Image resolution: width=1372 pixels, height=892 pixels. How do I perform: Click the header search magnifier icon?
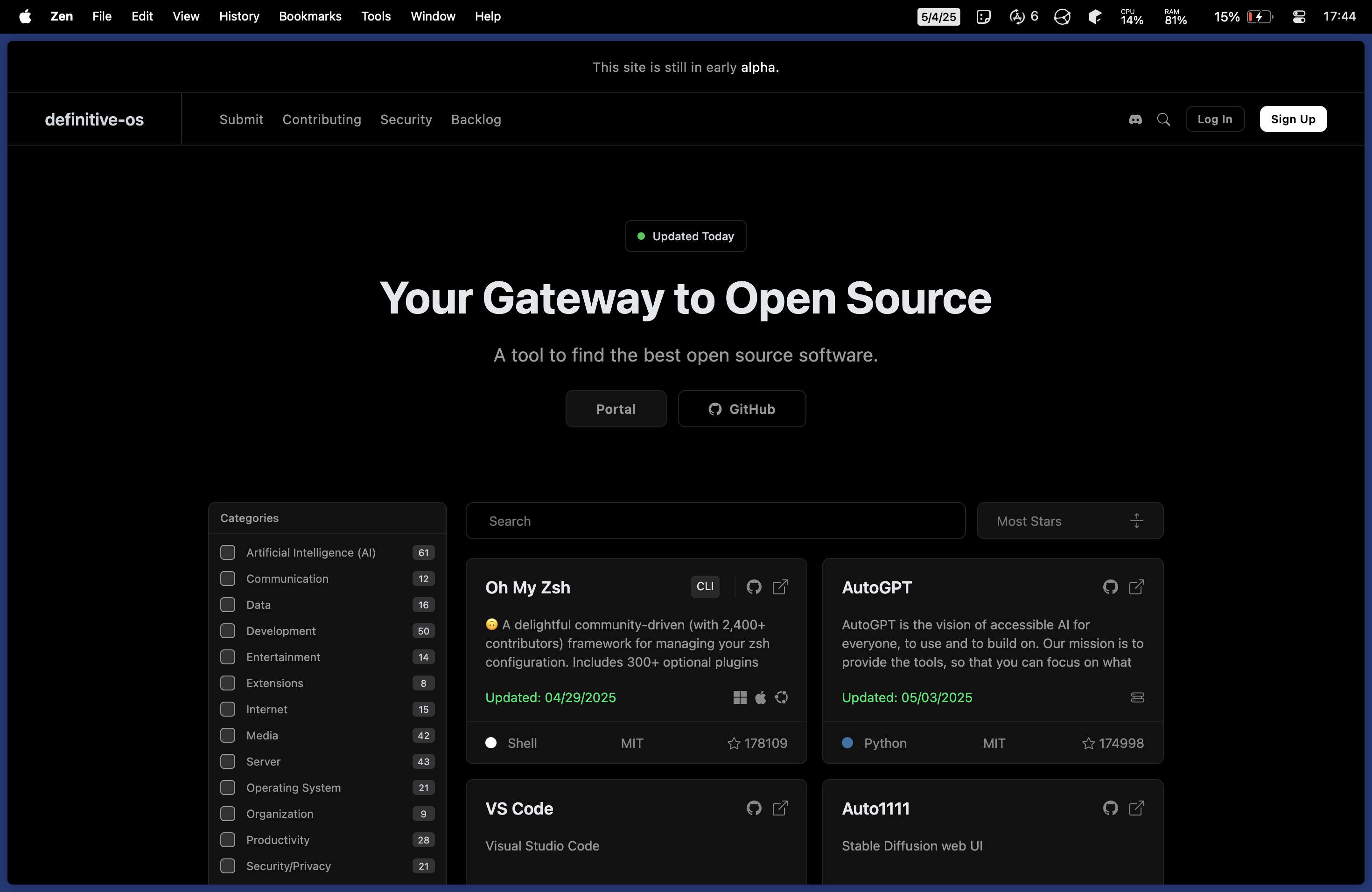pos(1163,119)
